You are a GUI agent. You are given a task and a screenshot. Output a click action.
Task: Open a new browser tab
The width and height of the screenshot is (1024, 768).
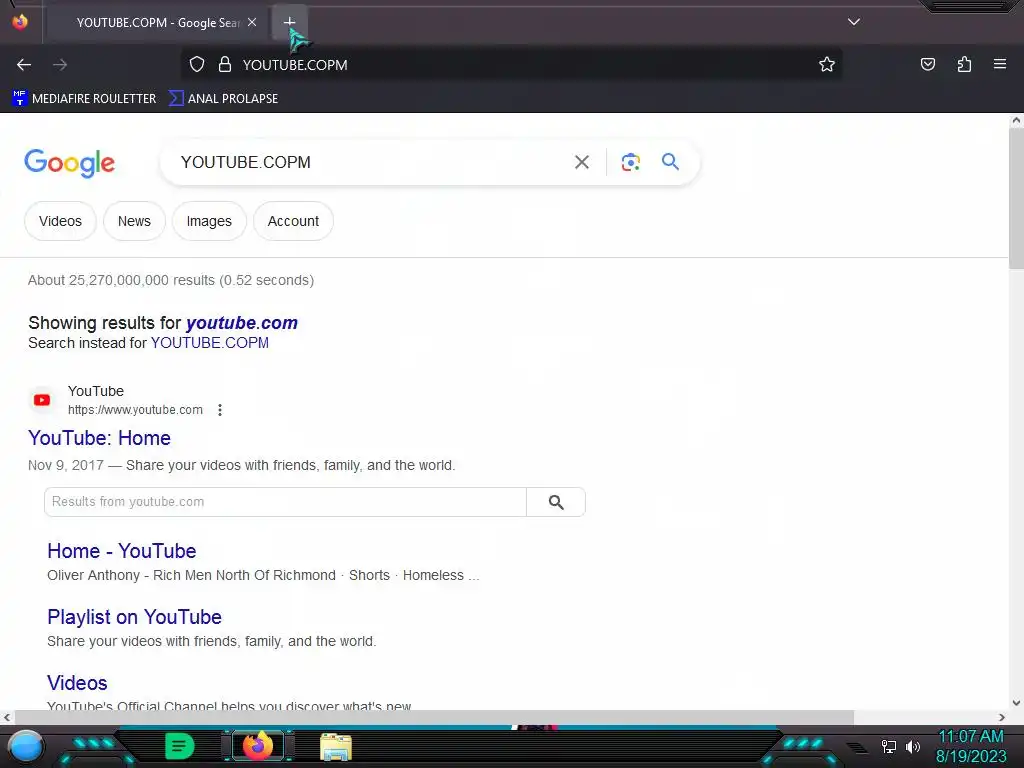point(289,22)
